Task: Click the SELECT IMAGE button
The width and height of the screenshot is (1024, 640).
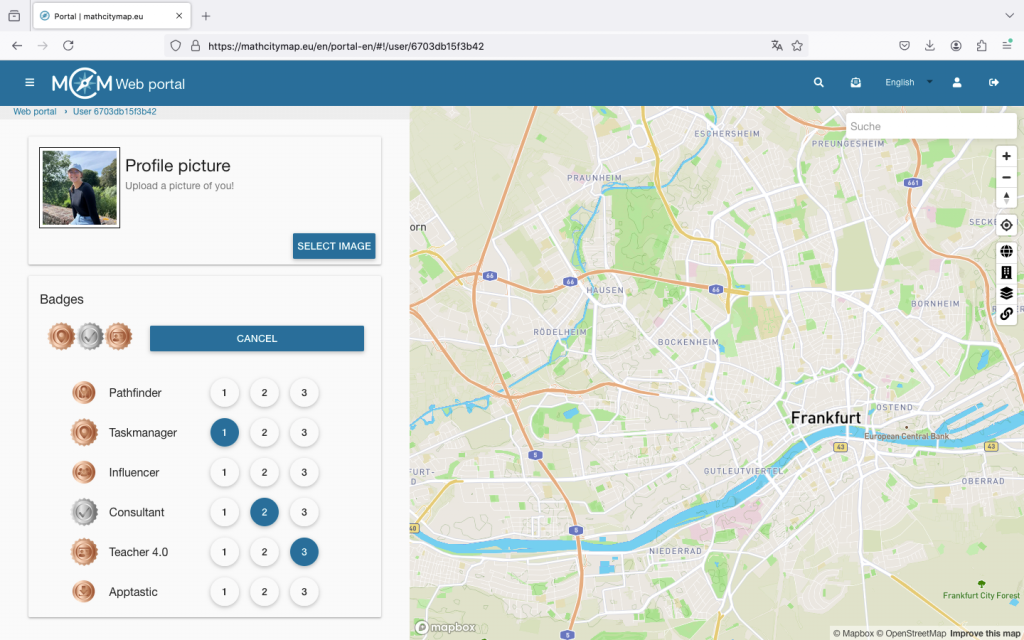Action: 334,246
